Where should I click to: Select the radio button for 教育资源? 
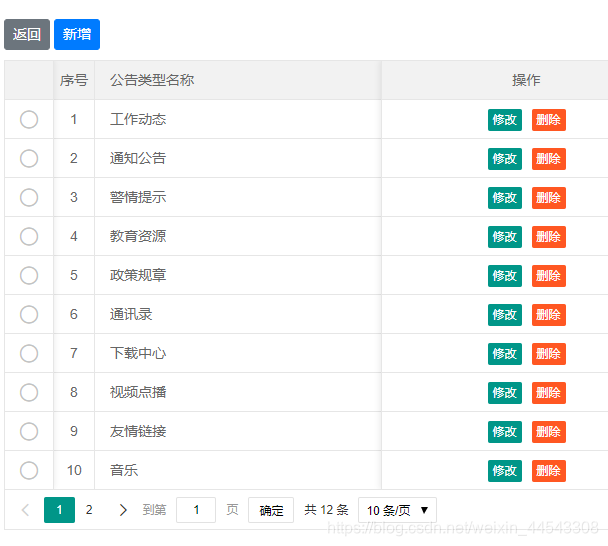pos(29,237)
